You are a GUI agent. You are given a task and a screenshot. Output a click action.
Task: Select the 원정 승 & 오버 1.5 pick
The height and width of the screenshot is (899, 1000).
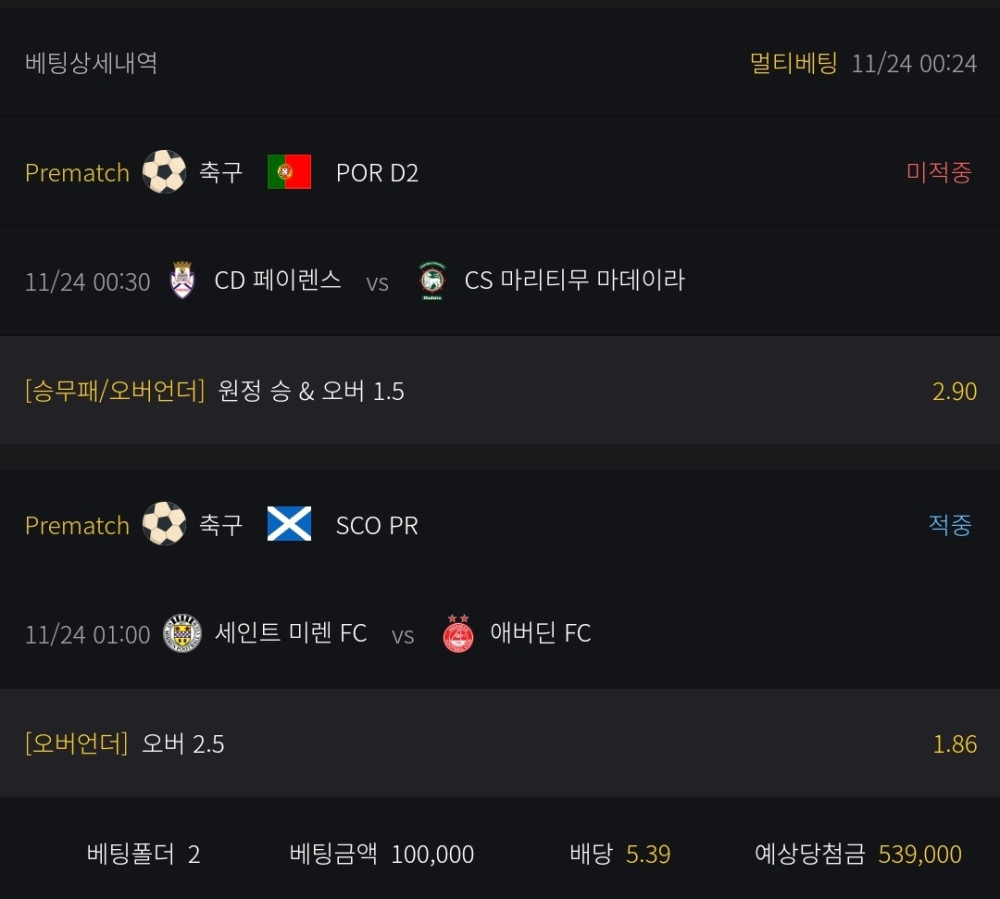tap(311, 391)
